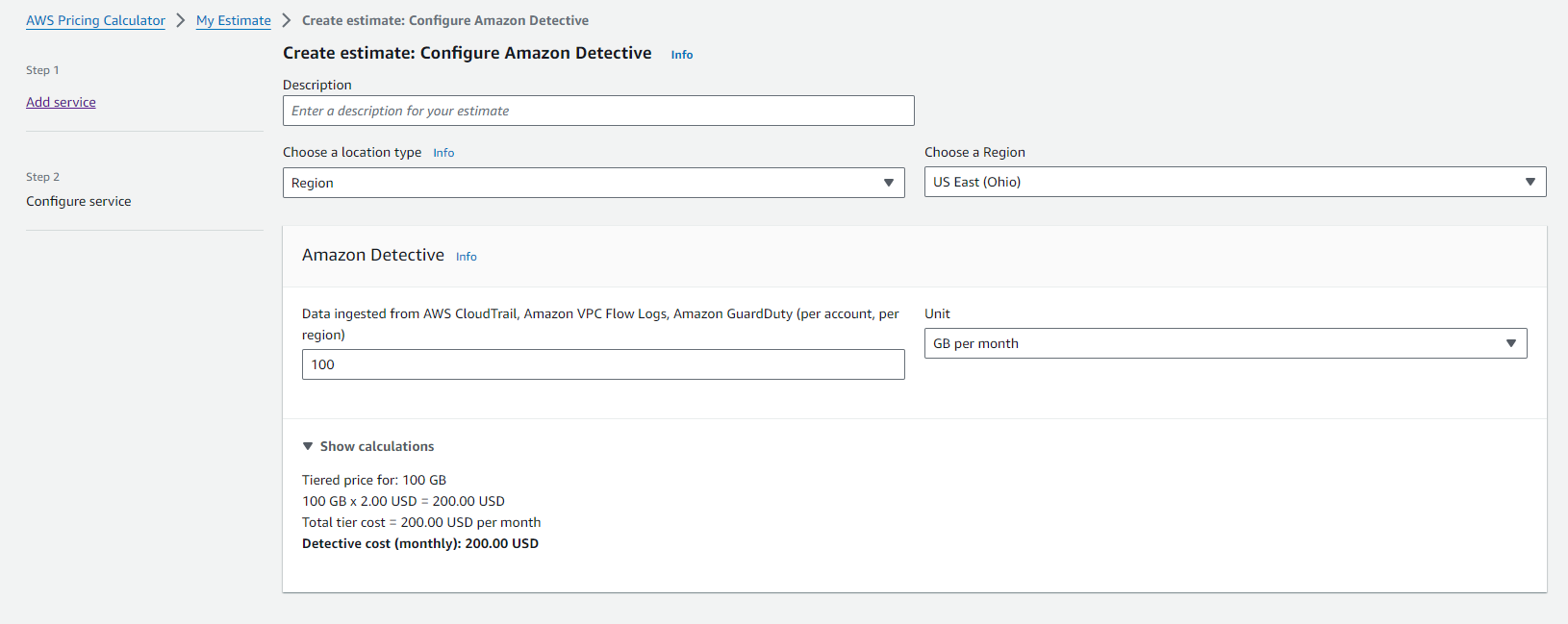Open the My Estimate breadcrumb link
The width and height of the screenshot is (1568, 624).
click(234, 20)
